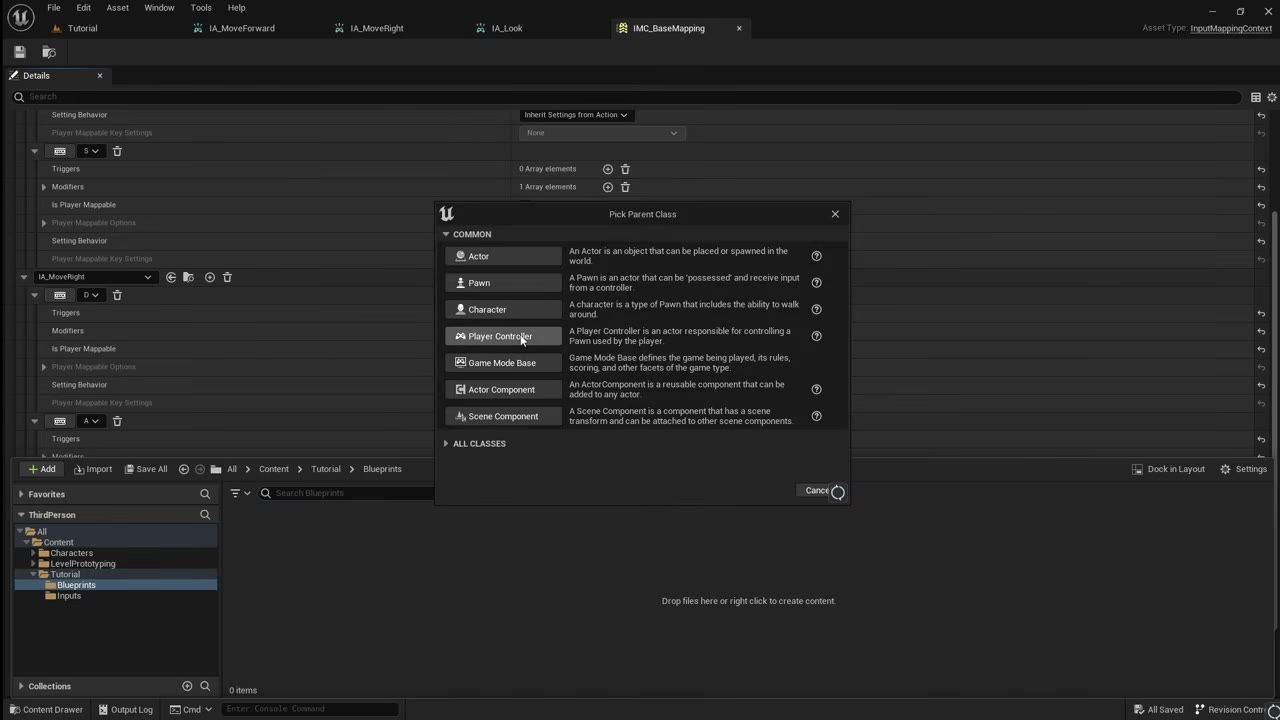The height and width of the screenshot is (720, 1280).
Task: Open the Output Log panel
Action: pyautogui.click(x=126, y=710)
